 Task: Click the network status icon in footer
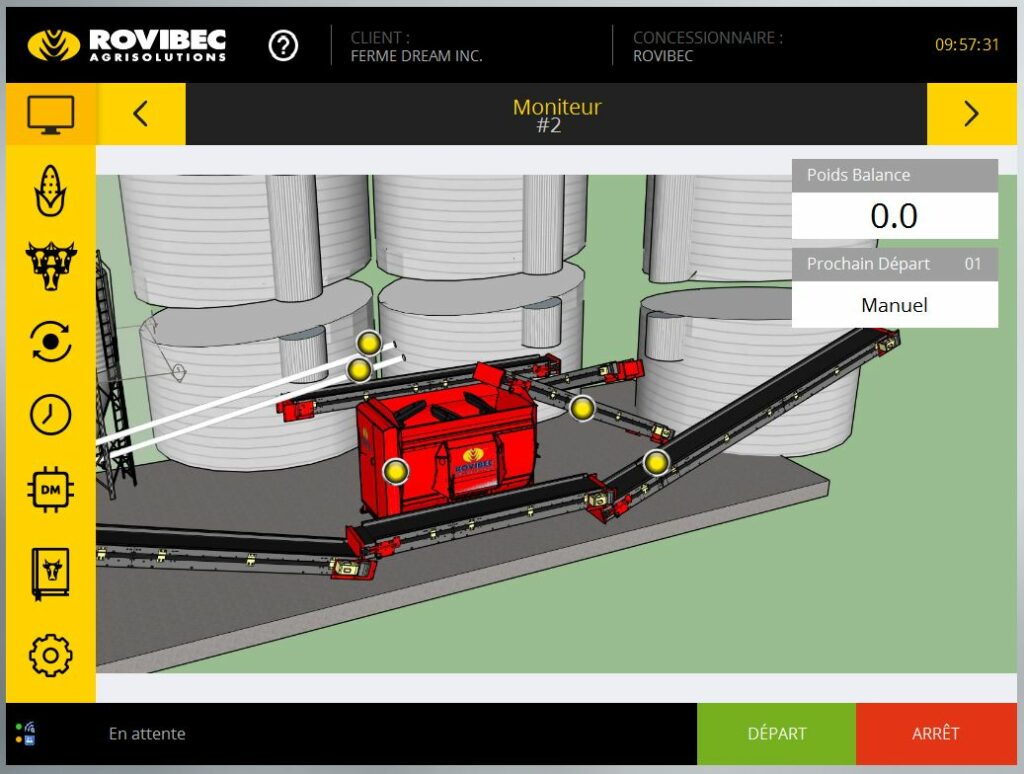pos(26,734)
